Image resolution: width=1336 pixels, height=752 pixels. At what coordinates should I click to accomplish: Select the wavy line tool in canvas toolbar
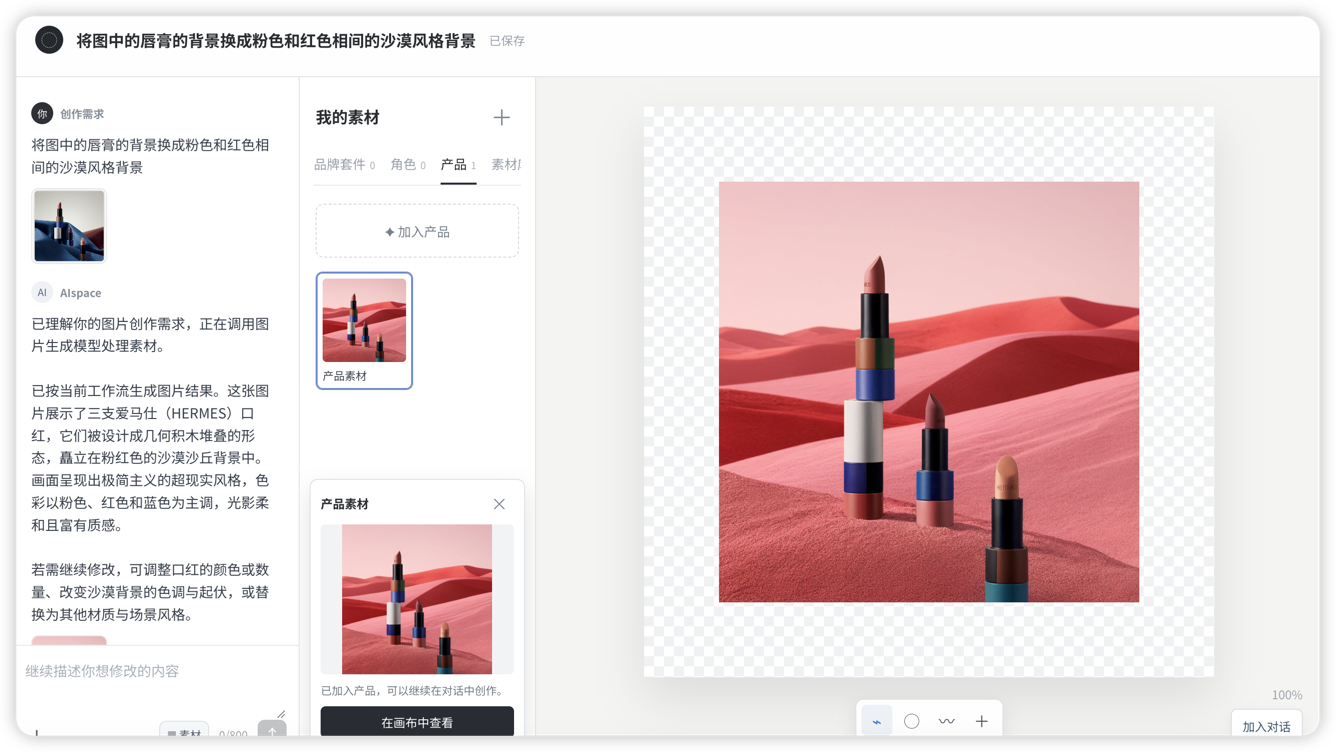tap(947, 721)
